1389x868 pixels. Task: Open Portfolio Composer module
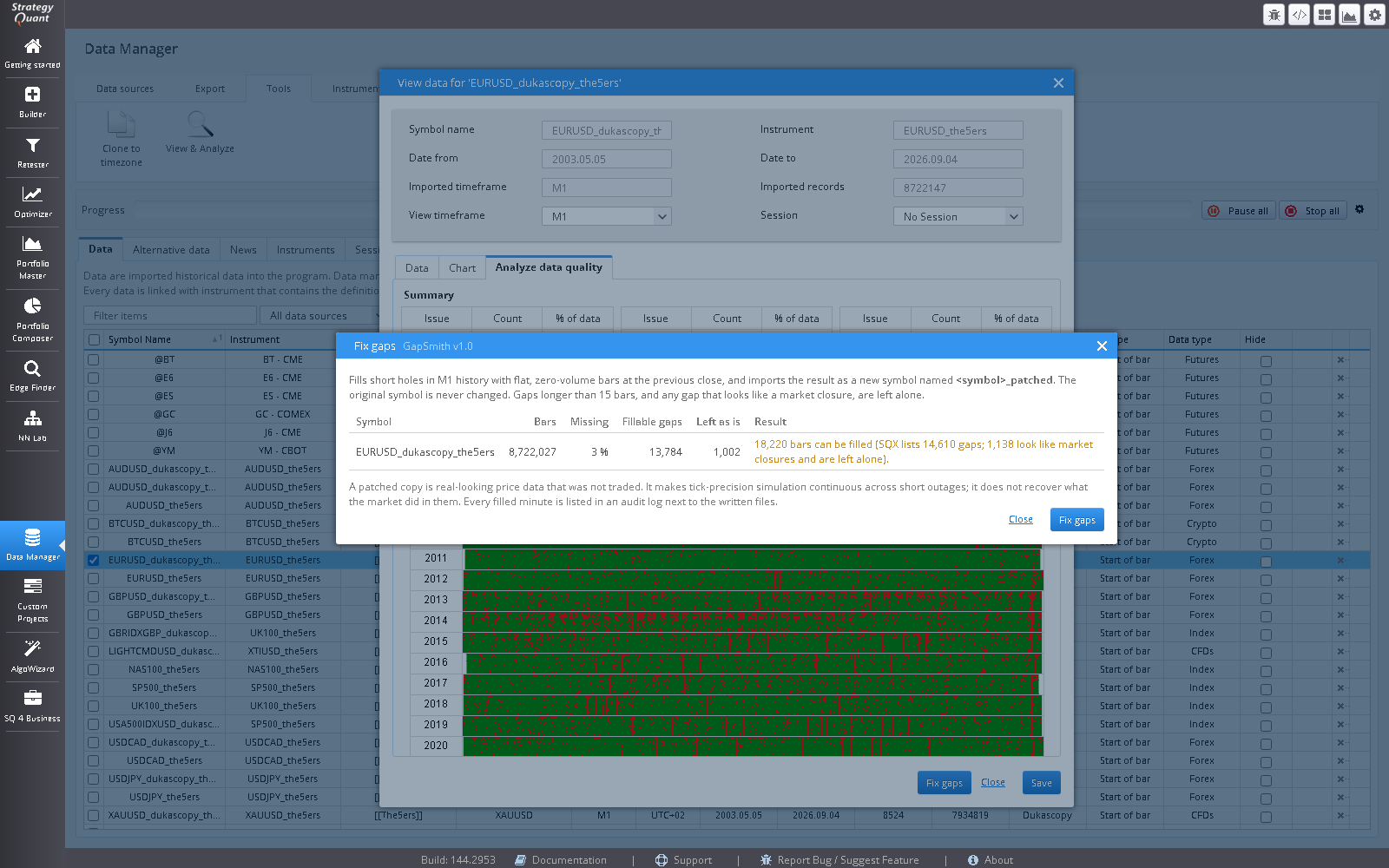[x=32, y=319]
